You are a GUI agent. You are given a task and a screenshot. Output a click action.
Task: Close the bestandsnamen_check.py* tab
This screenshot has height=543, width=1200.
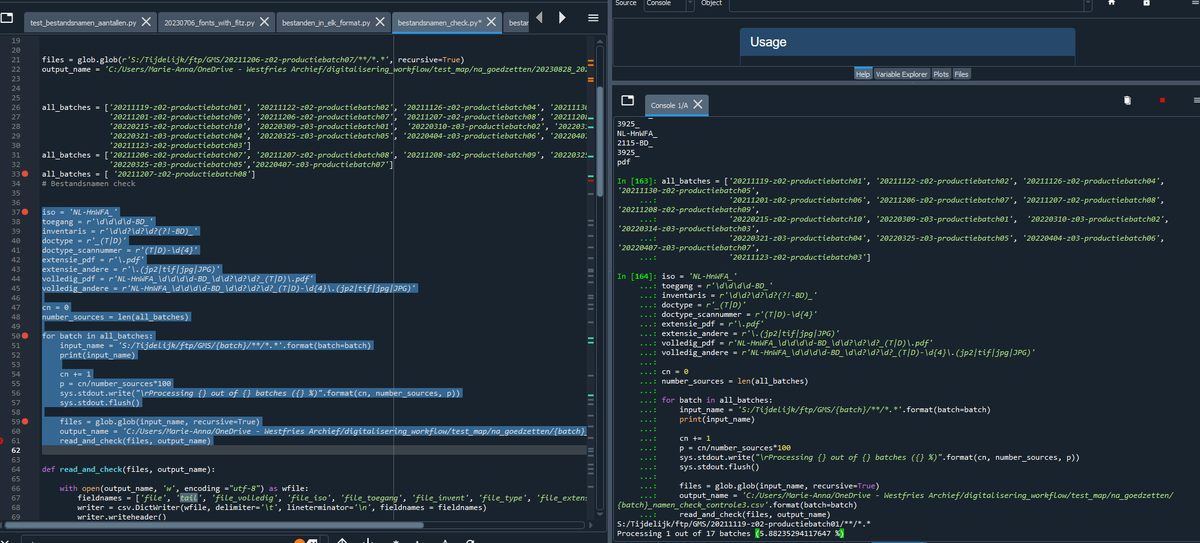(x=492, y=21)
